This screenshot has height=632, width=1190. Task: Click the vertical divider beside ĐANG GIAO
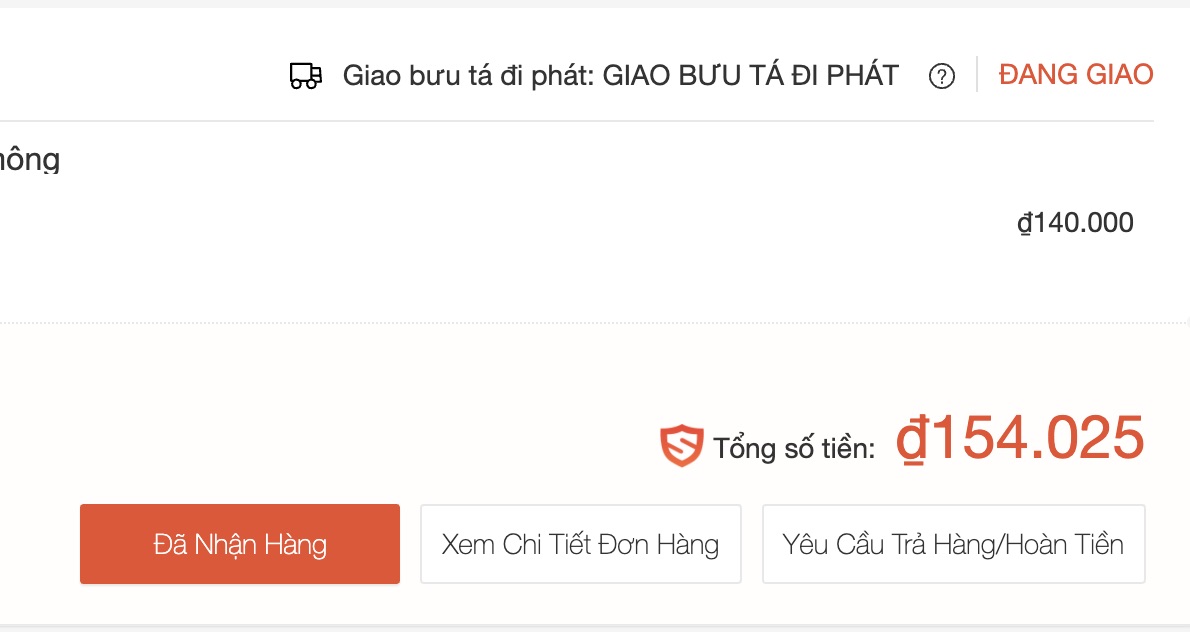point(977,75)
